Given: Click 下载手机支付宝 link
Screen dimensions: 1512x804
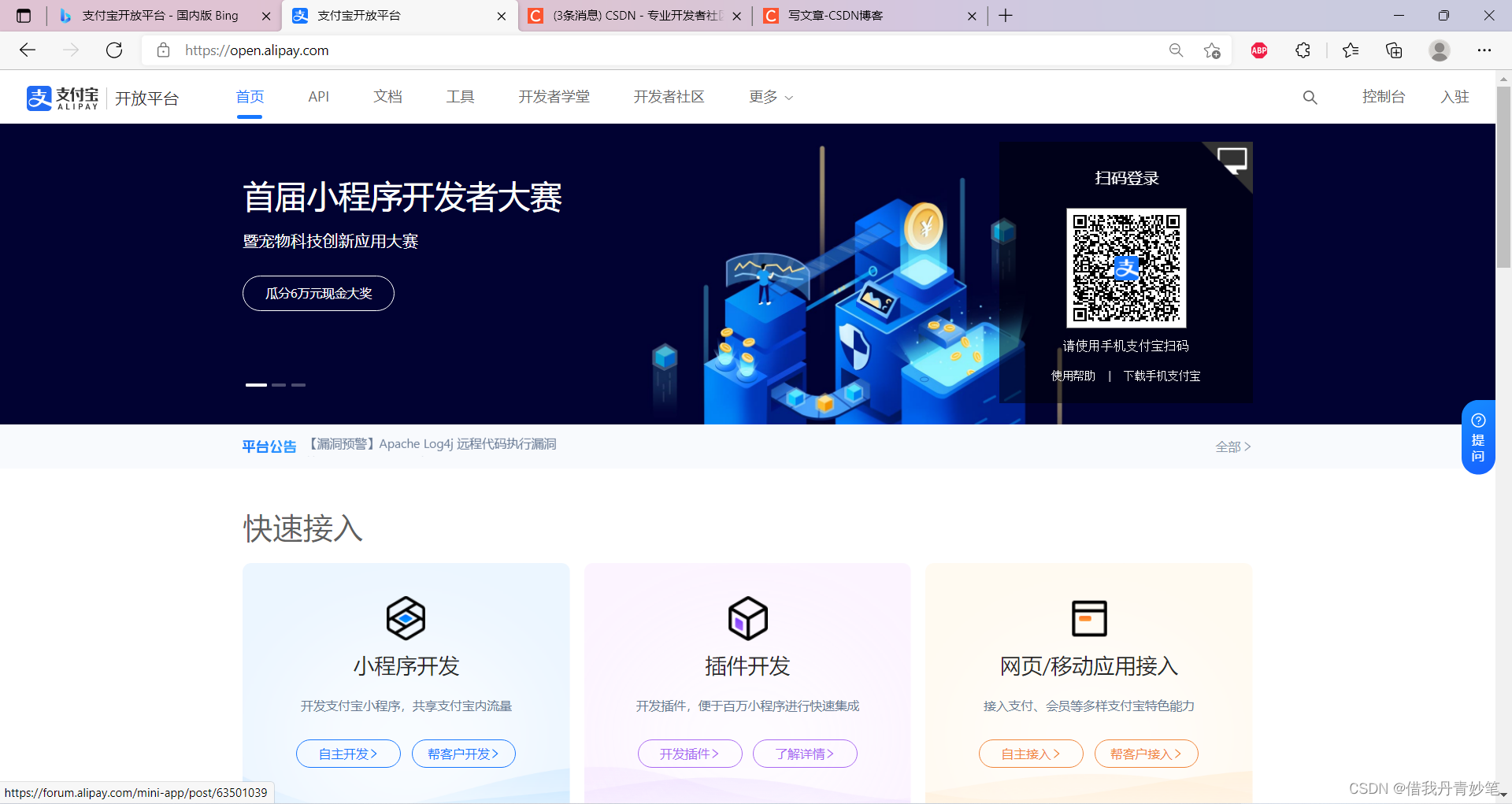Looking at the screenshot, I should (1162, 376).
